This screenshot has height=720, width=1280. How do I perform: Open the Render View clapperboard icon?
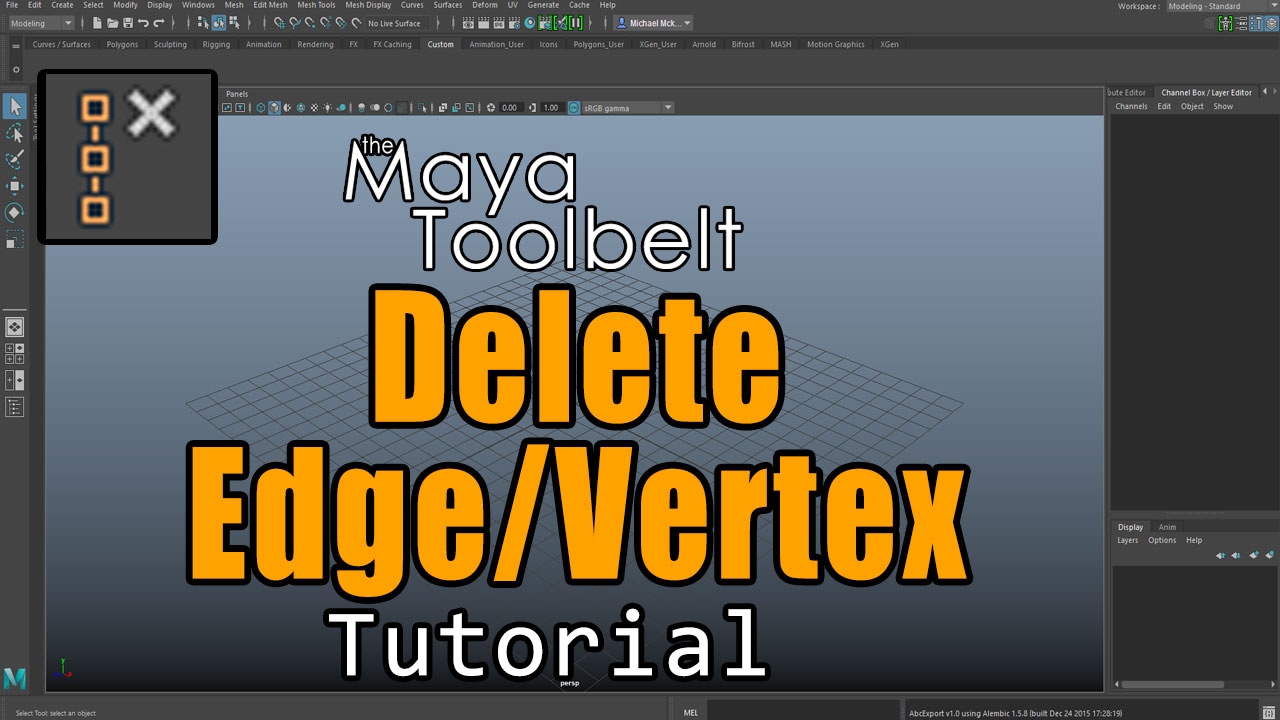pyautogui.click(x=468, y=23)
